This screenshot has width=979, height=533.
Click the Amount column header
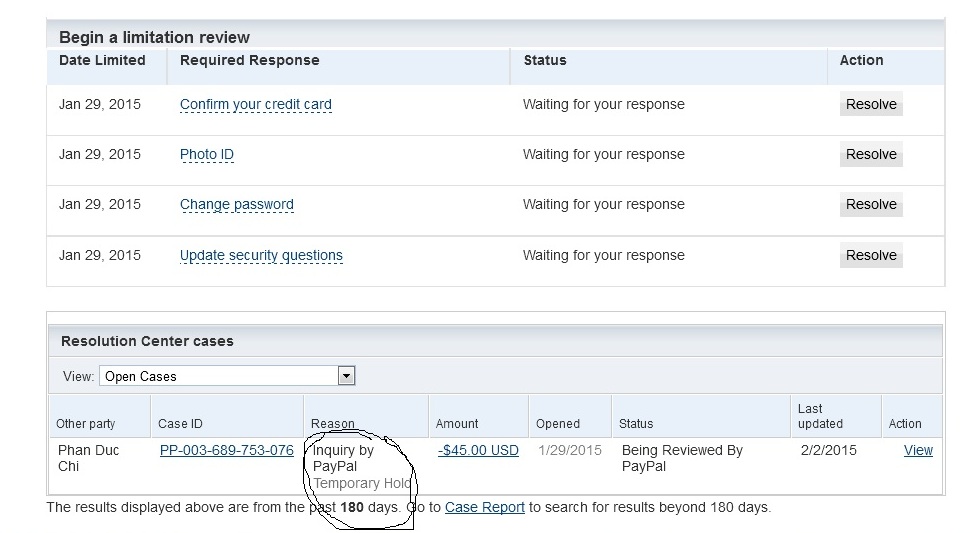click(x=457, y=424)
